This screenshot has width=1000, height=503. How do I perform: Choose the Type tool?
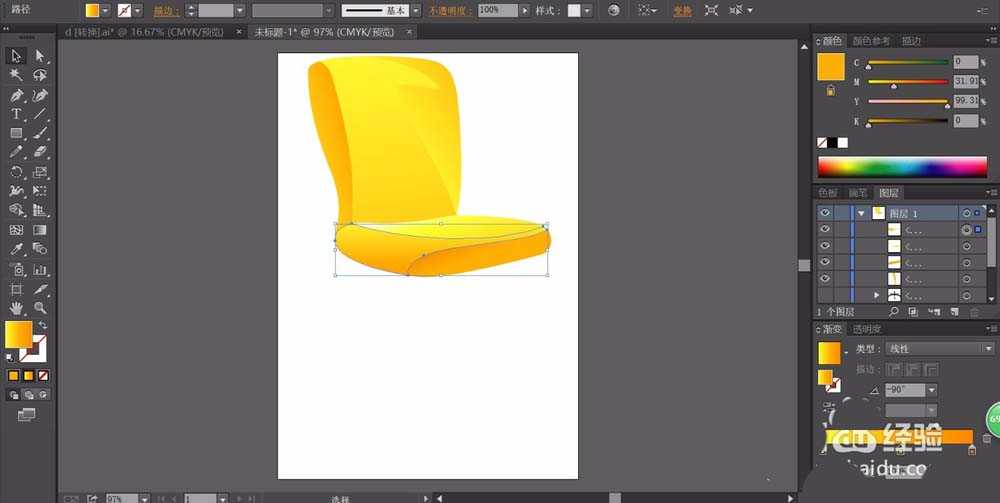(x=16, y=114)
